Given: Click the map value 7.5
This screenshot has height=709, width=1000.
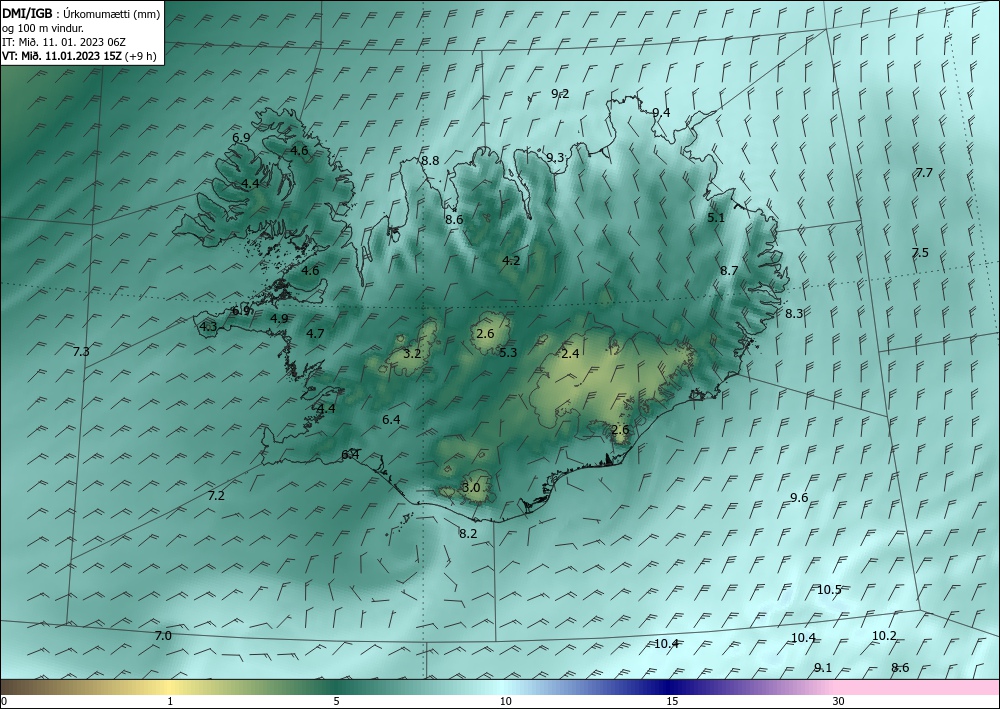Looking at the screenshot, I should click(920, 252).
